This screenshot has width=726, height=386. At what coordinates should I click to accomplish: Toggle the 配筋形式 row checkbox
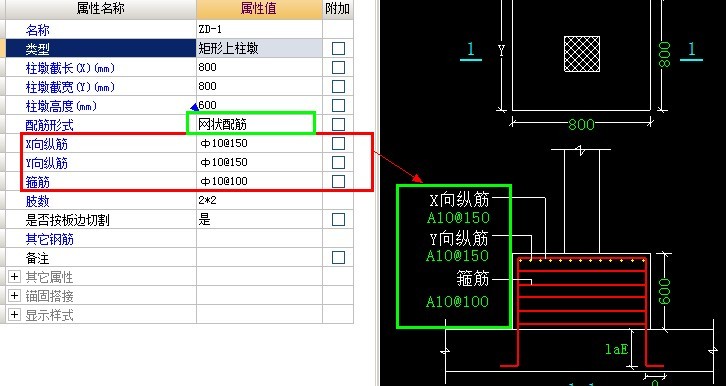click(338, 124)
